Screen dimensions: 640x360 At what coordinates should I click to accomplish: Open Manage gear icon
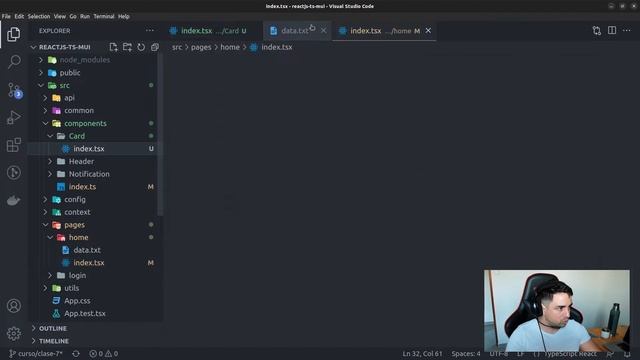(x=13, y=333)
